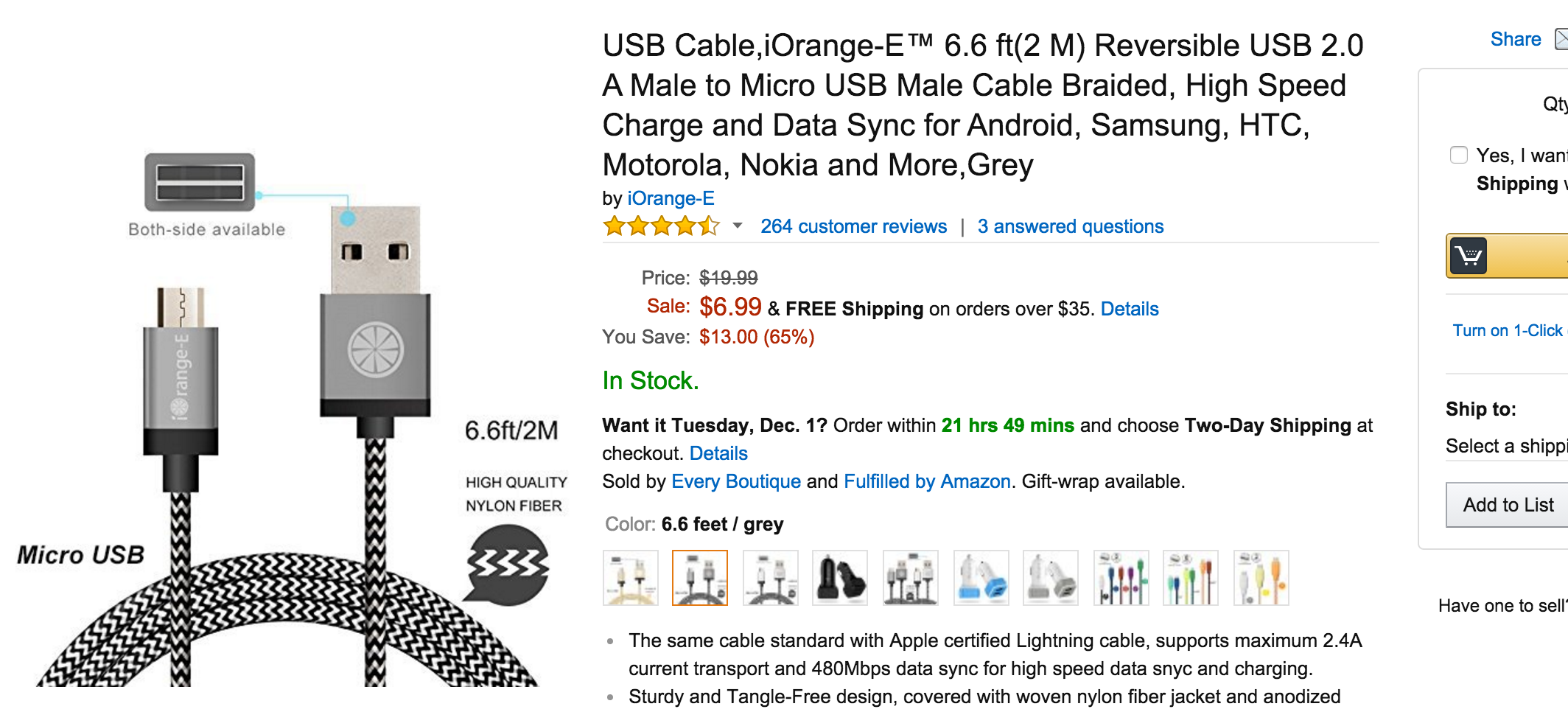This screenshot has width=1568, height=712.
Task: Select the black car charger option thumbnail
Action: pyautogui.click(x=840, y=578)
